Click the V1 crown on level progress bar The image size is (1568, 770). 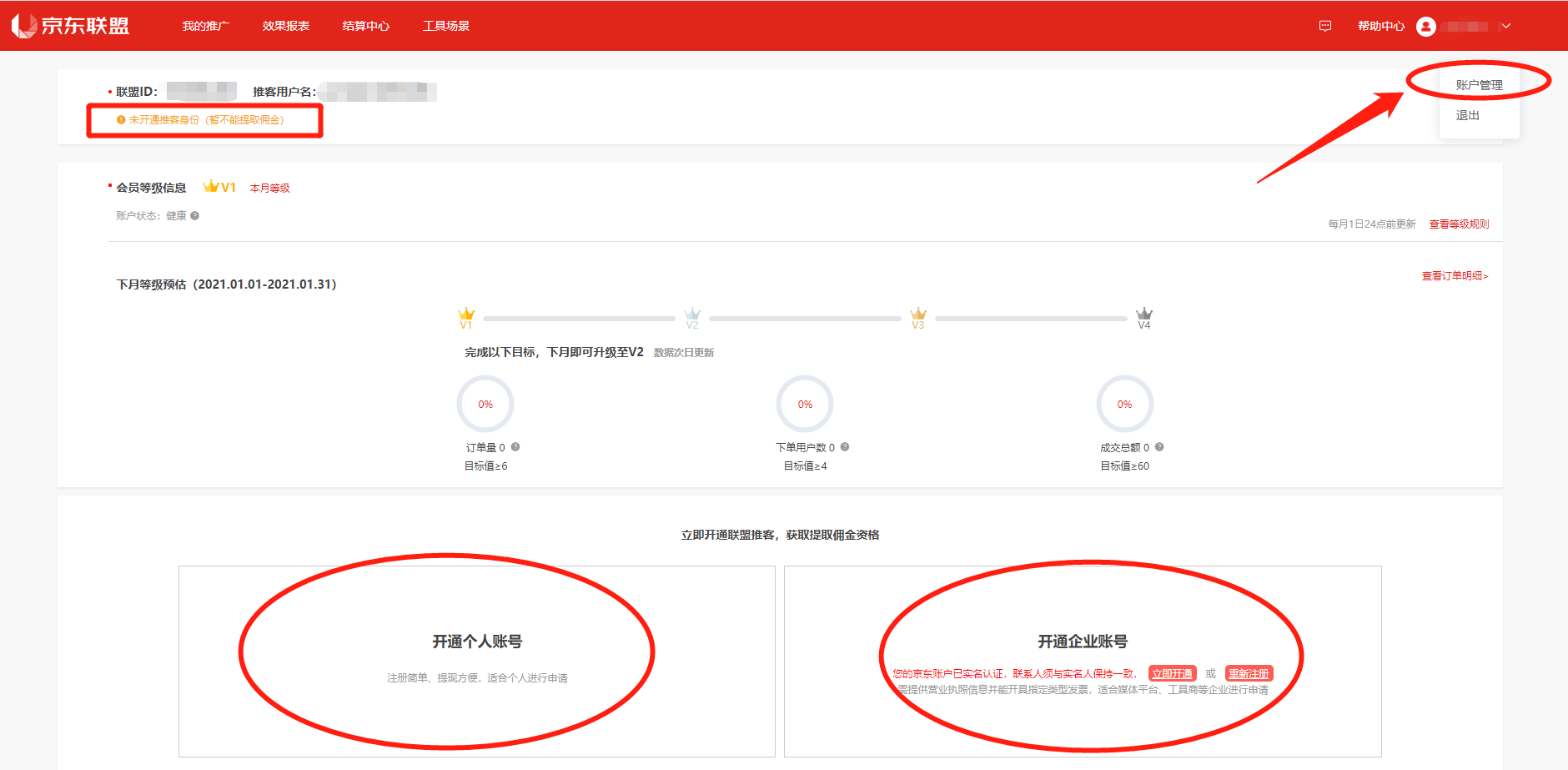click(x=466, y=318)
